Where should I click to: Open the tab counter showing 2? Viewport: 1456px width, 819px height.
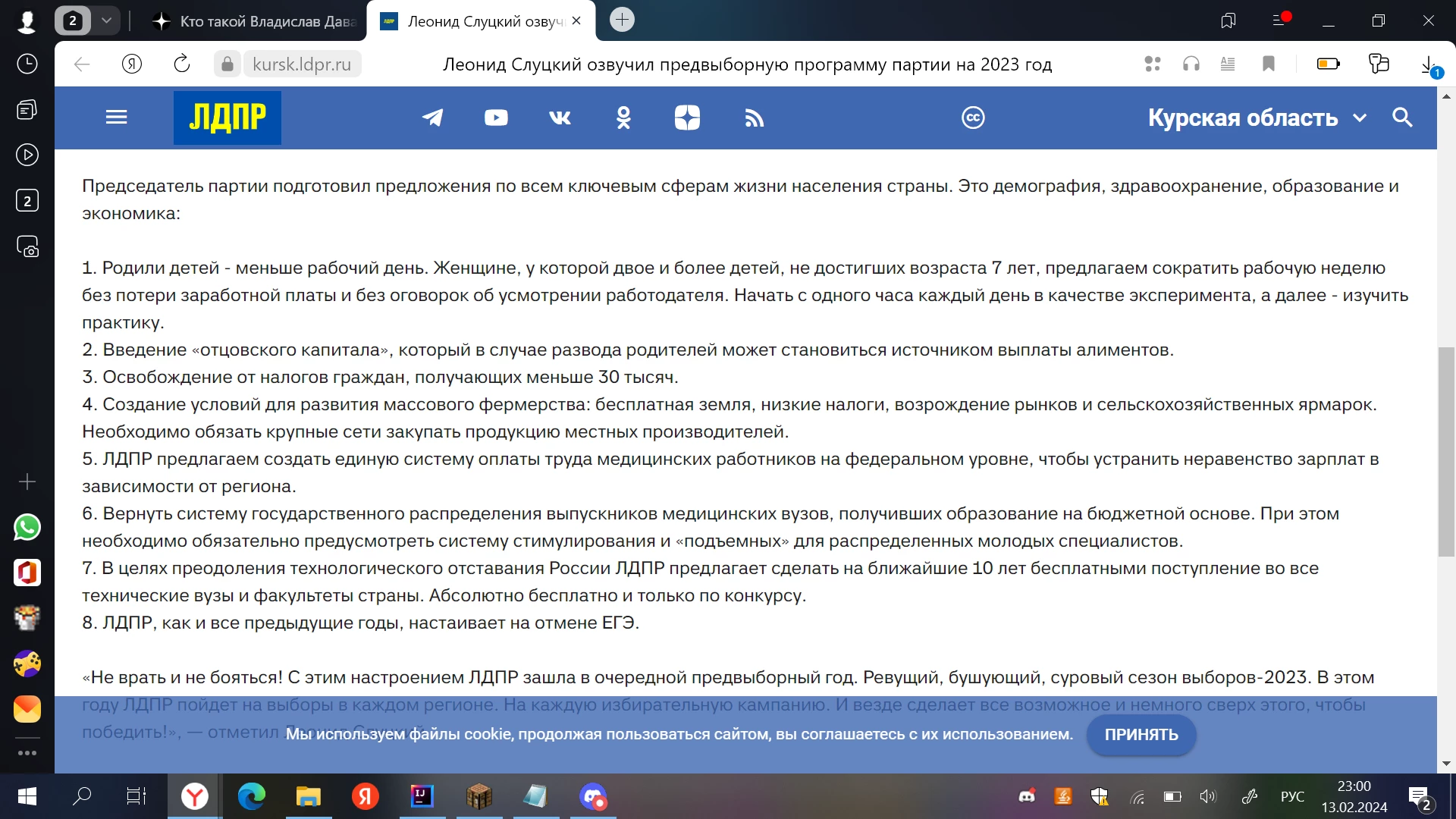pos(73,21)
